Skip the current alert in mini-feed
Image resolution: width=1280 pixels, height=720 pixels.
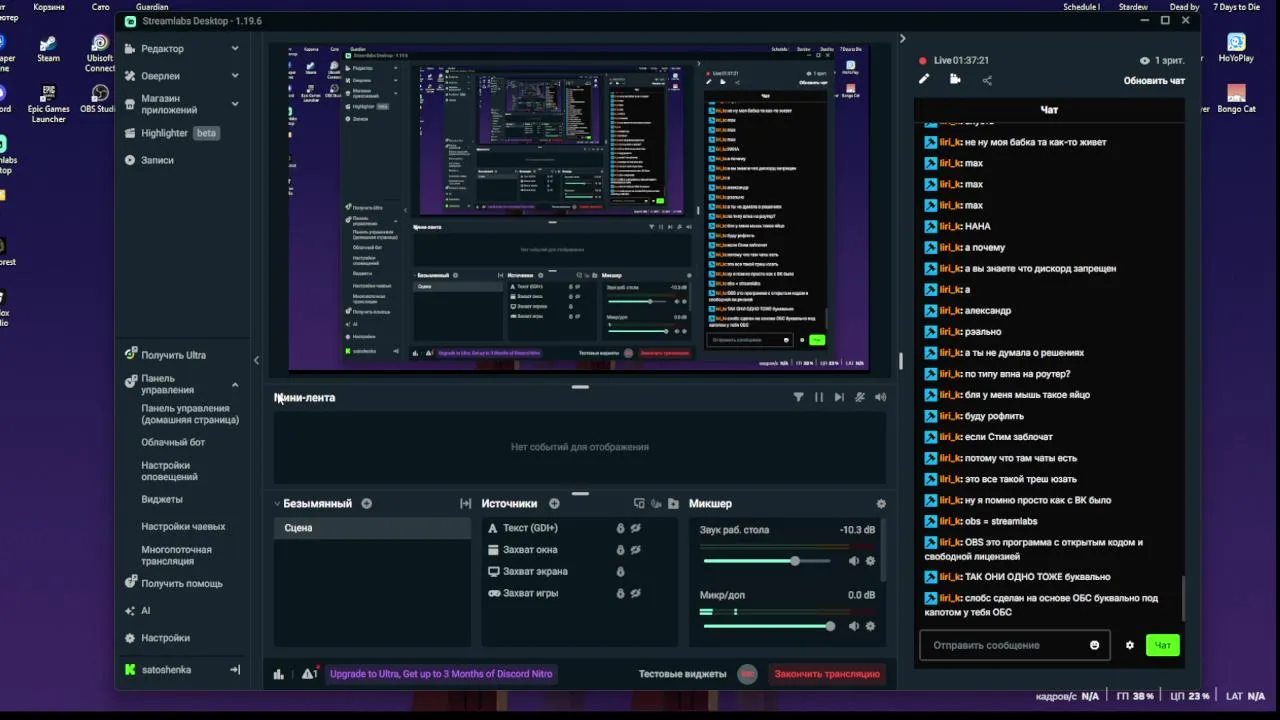pos(839,397)
